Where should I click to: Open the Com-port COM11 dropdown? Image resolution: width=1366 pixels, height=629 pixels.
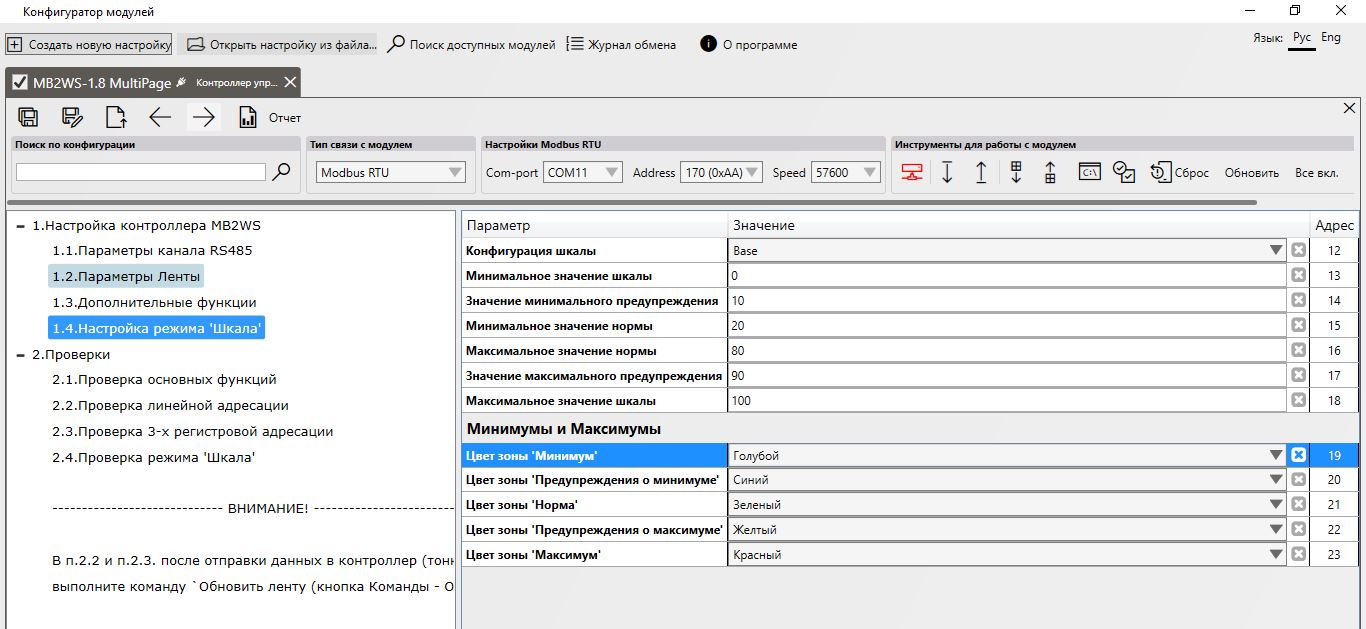(583, 172)
